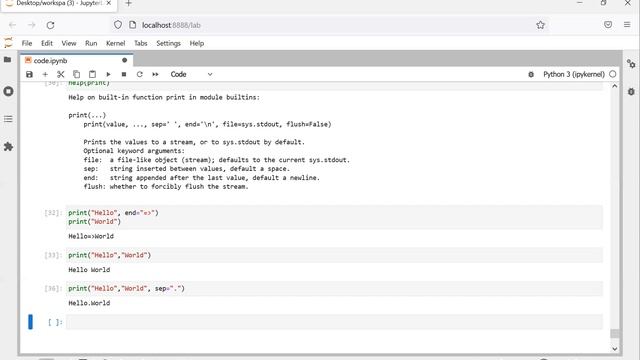Open the File menu
The width and height of the screenshot is (640, 360).
(27, 43)
